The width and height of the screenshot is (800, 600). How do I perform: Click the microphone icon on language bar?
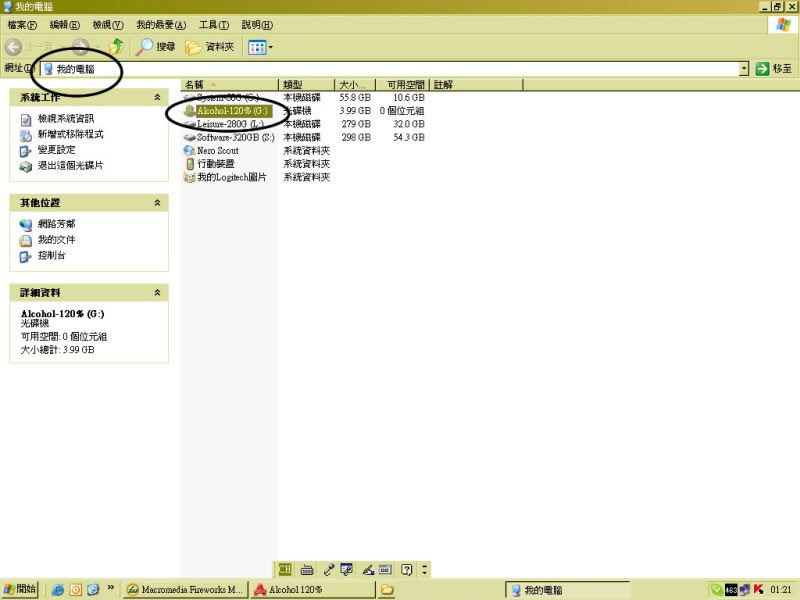tap(328, 569)
